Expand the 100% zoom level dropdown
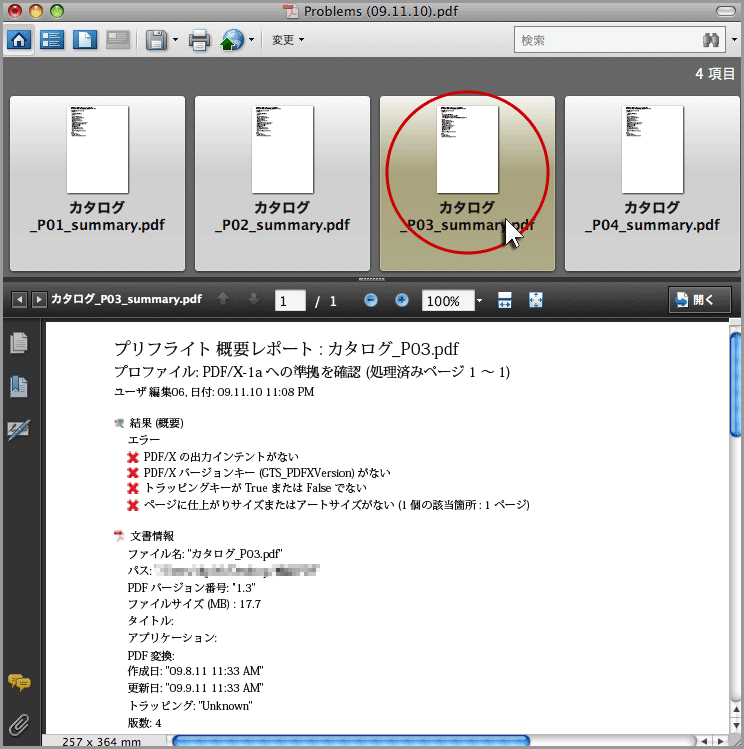 pyautogui.click(x=480, y=301)
